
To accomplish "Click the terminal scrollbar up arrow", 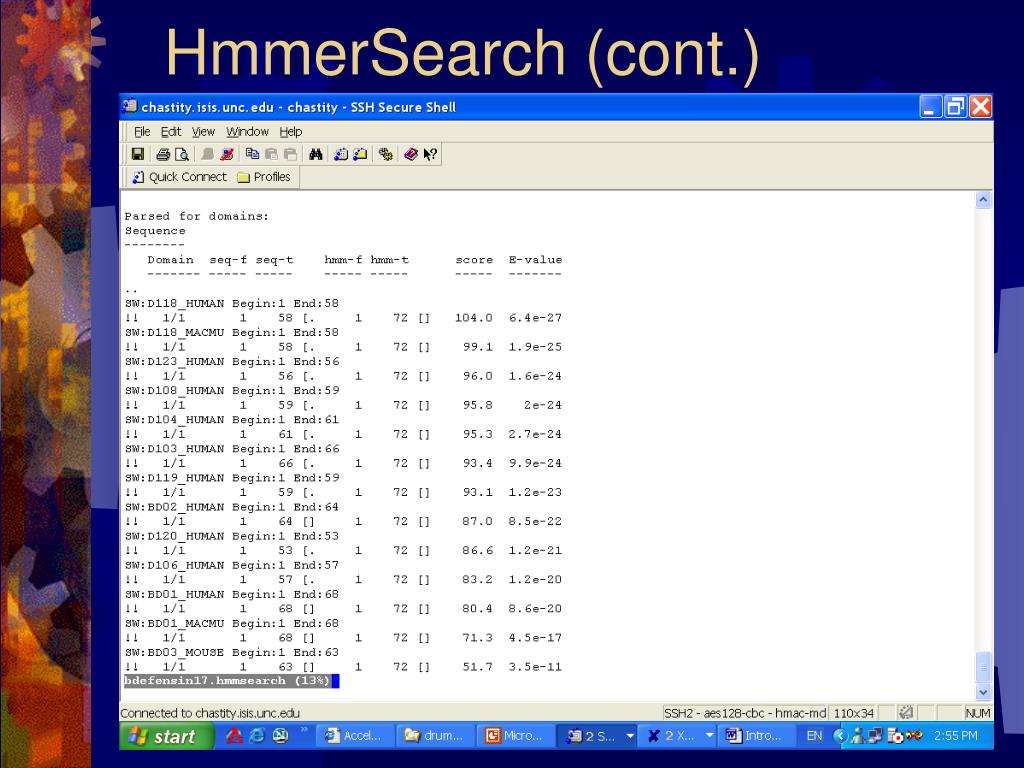I will 984,200.
